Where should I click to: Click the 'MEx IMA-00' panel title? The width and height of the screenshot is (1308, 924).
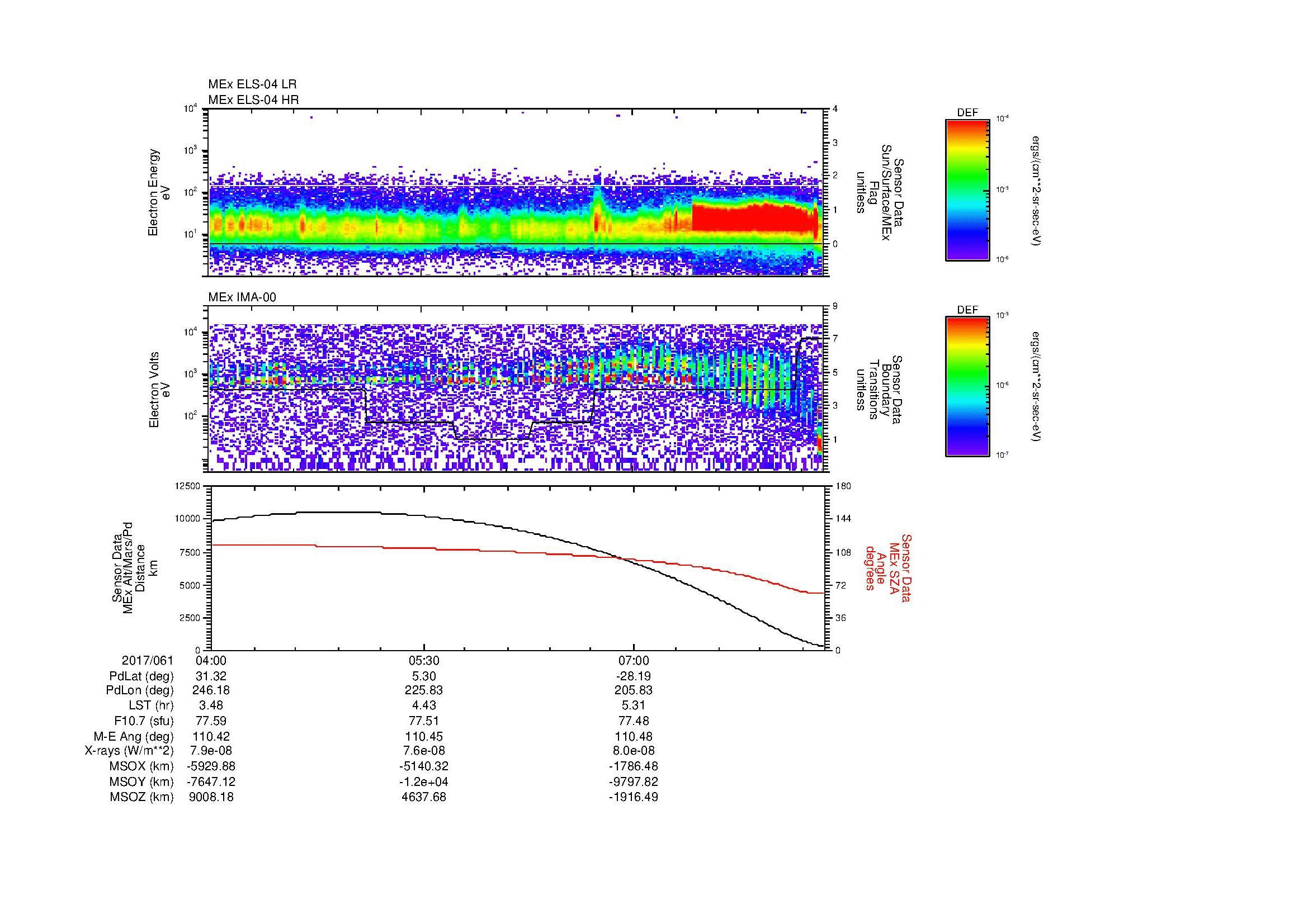click(x=242, y=297)
